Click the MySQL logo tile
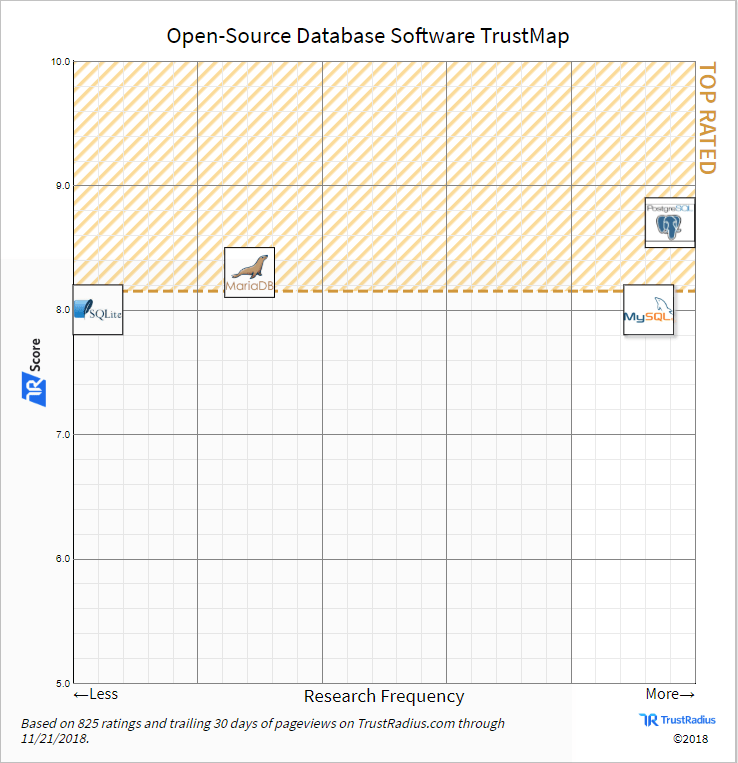738x763 pixels. pos(648,309)
